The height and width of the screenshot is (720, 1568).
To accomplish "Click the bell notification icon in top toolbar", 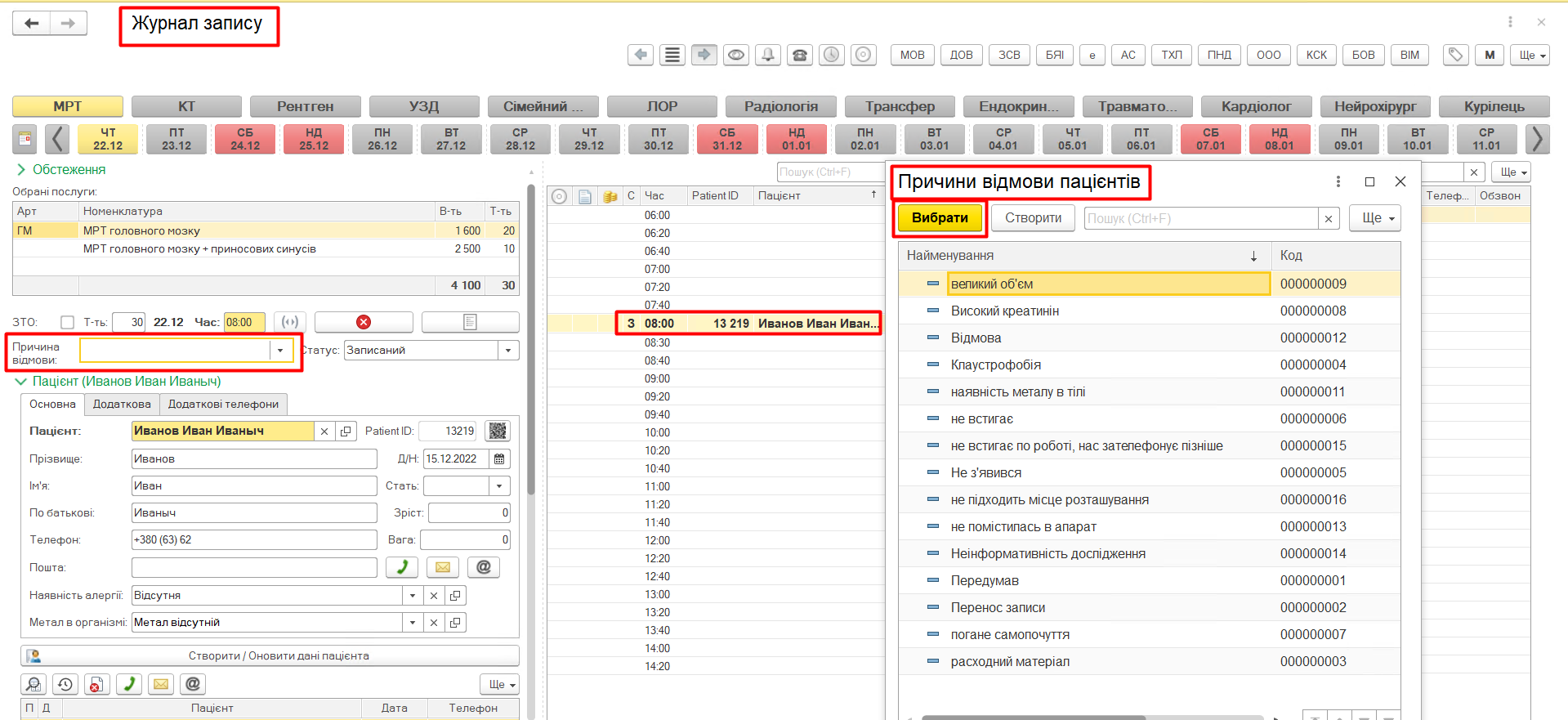I will point(767,55).
